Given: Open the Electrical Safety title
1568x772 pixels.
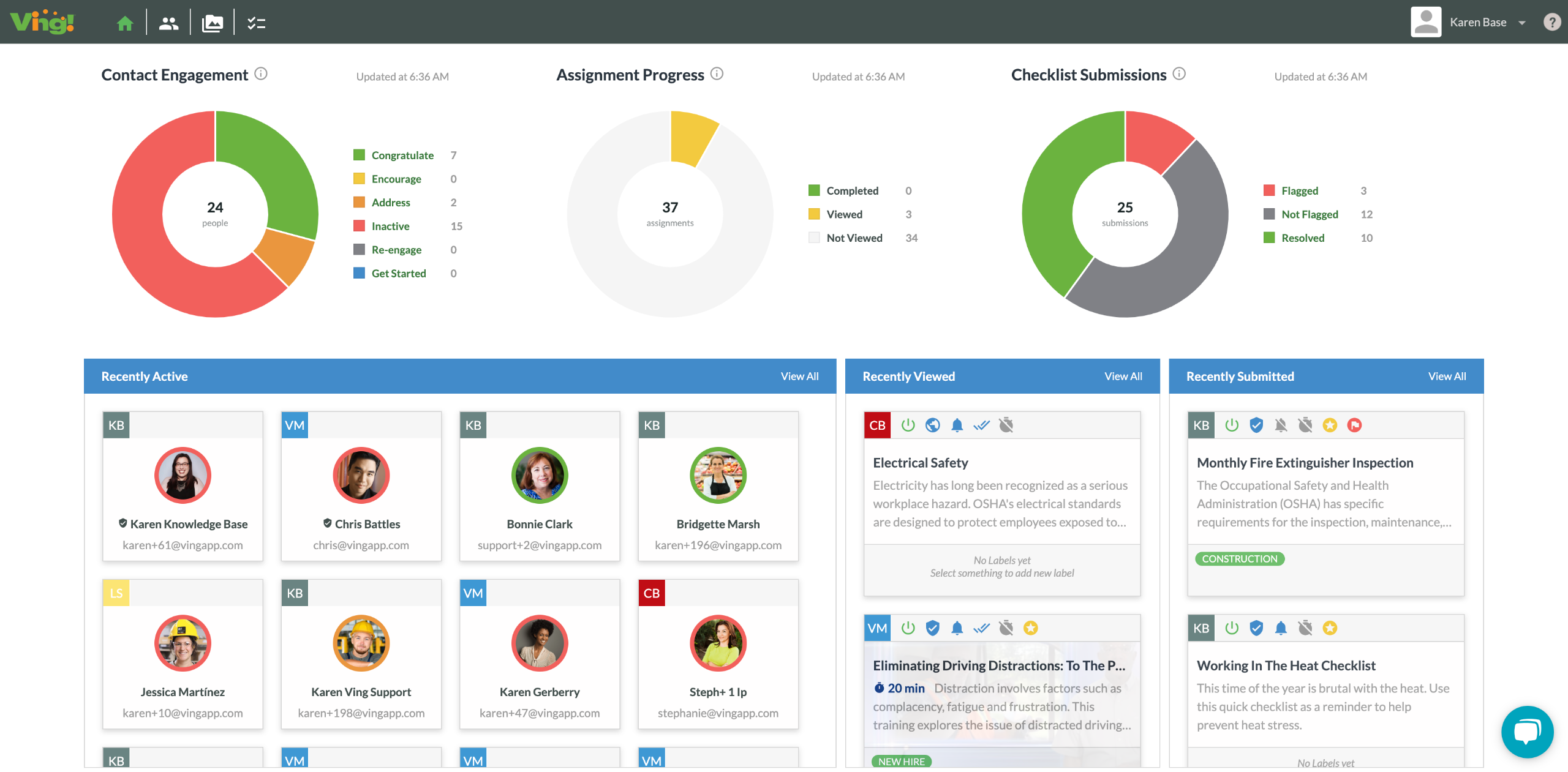Looking at the screenshot, I should point(920,463).
